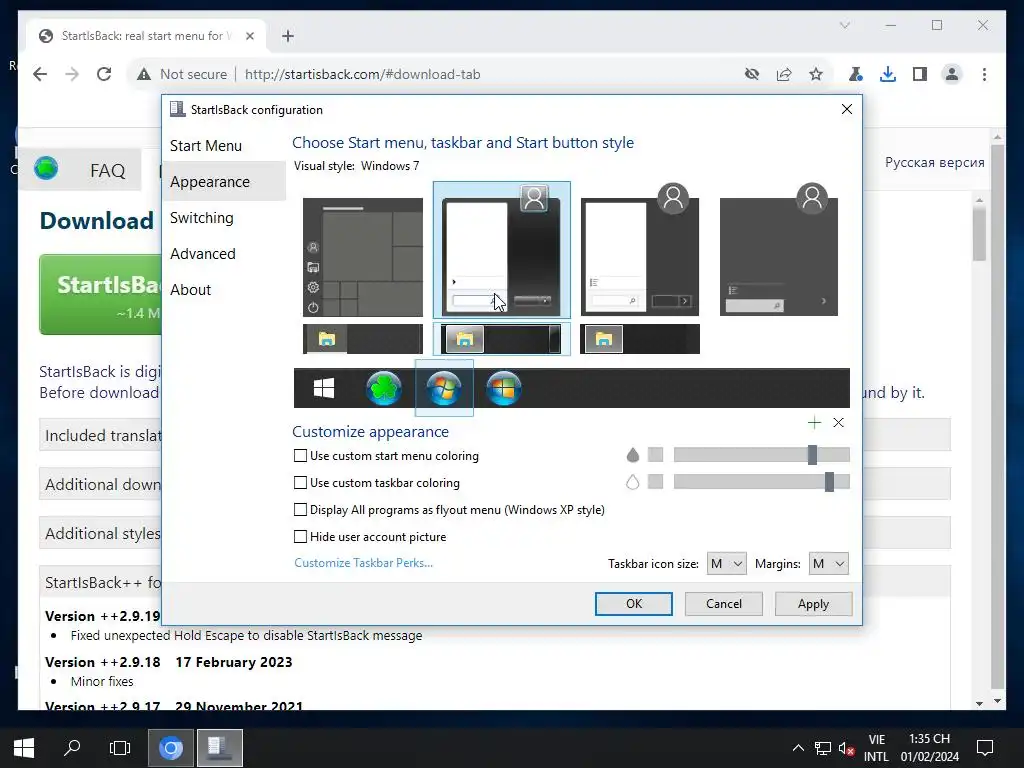This screenshot has width=1024, height=768.
Task: Click the share page icon in address bar
Action: (x=784, y=74)
